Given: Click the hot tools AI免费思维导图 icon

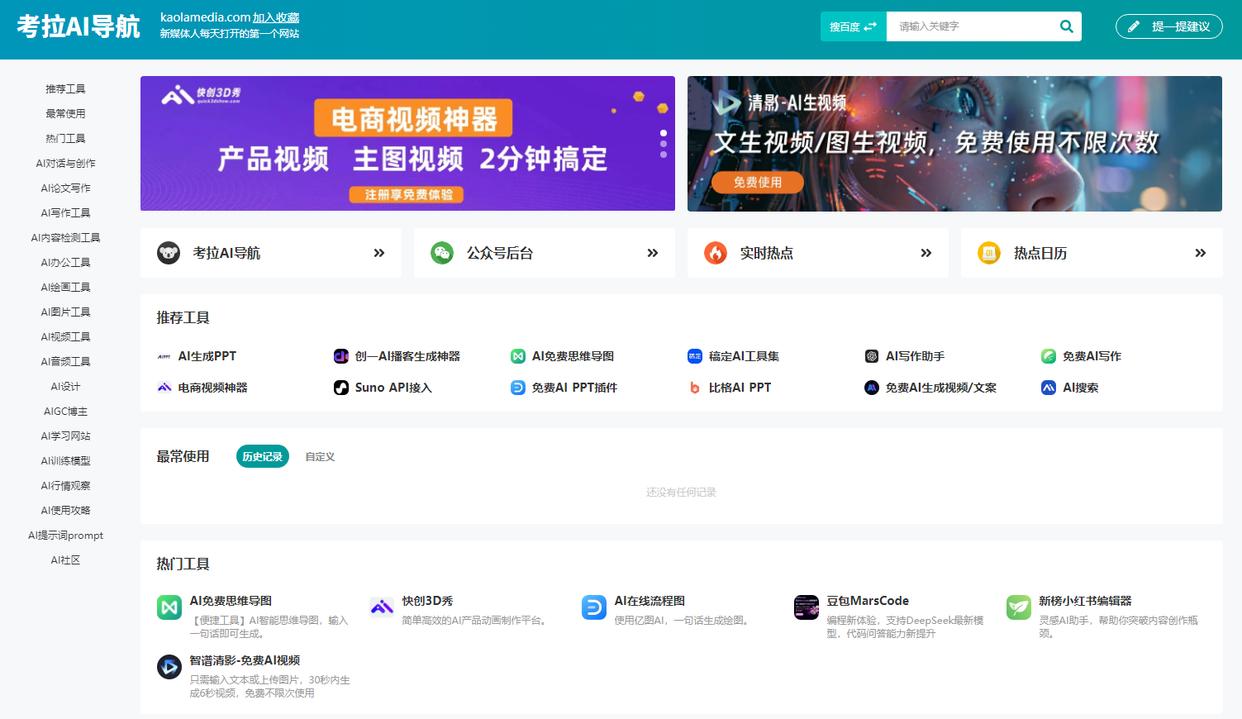Looking at the screenshot, I should 169,607.
